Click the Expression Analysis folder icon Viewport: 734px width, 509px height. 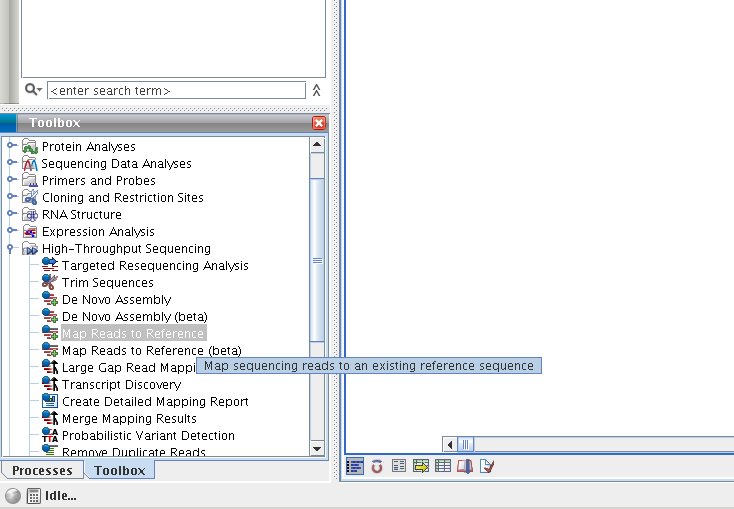[30, 231]
